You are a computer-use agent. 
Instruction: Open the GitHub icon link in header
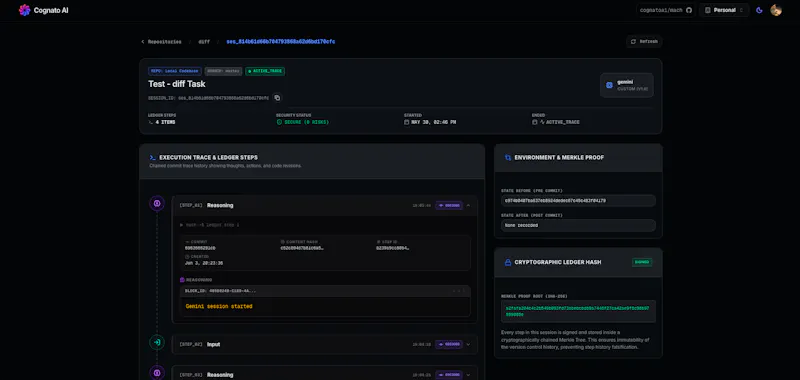(689, 10)
